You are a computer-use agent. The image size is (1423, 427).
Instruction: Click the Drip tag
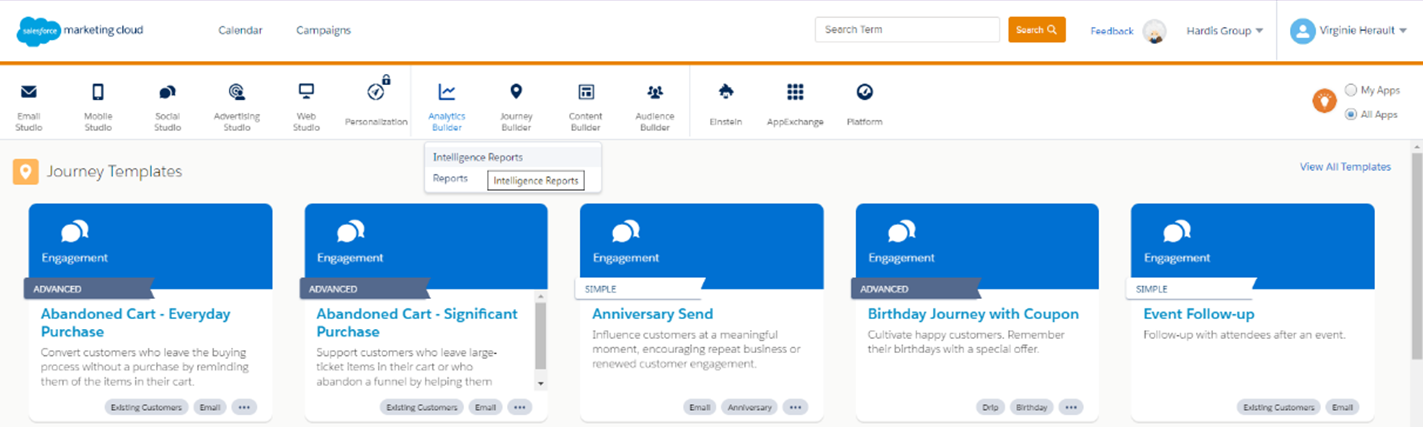991,408
